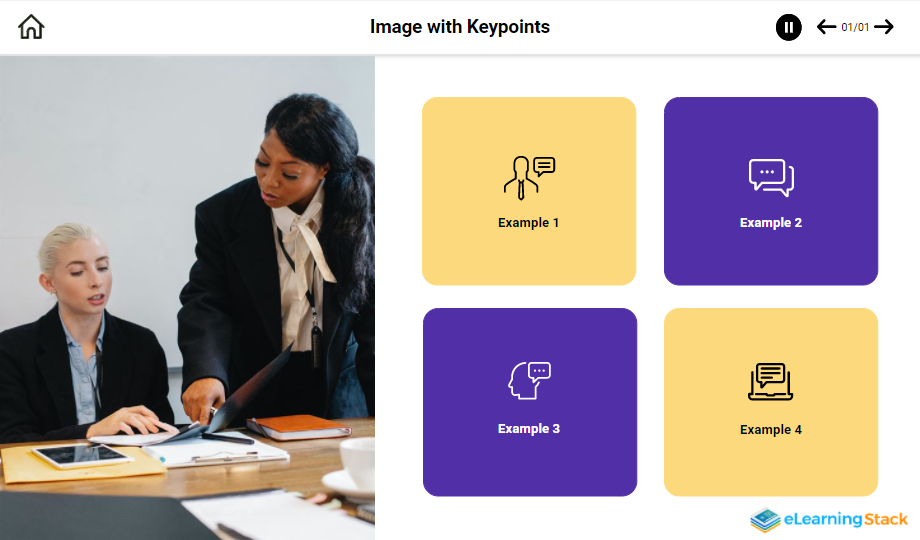Click the 01/01 slide counter
Screen dimensions: 920x540
[855, 27]
